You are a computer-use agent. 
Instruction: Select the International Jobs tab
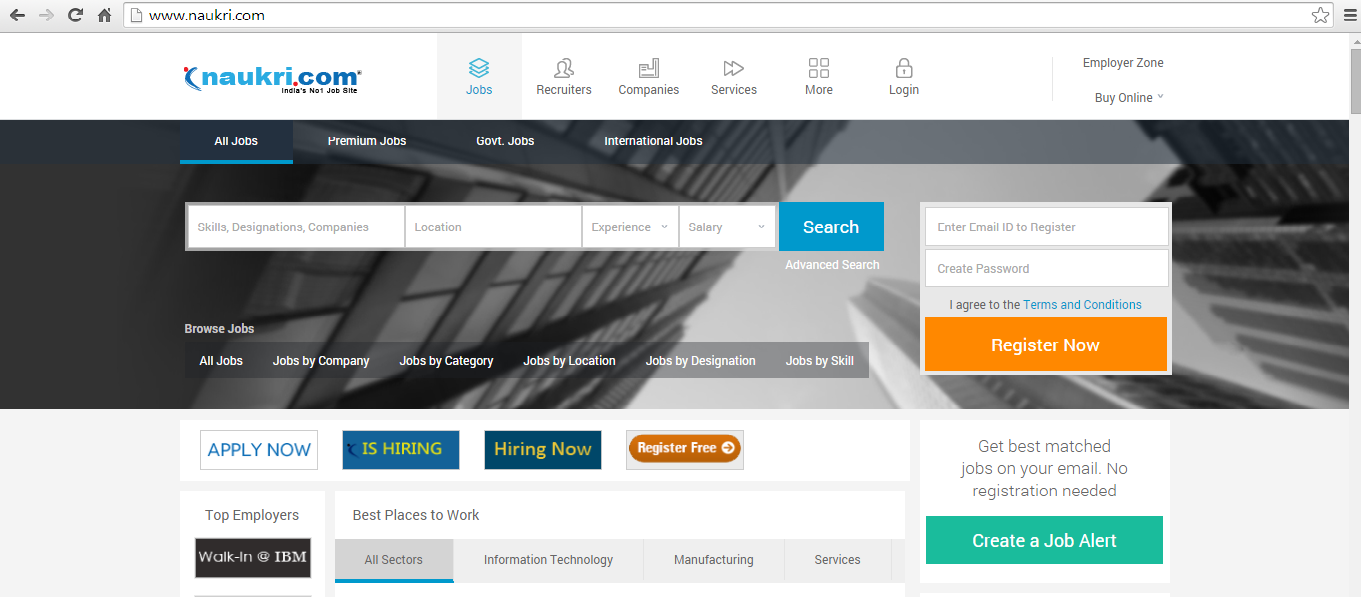pos(653,141)
